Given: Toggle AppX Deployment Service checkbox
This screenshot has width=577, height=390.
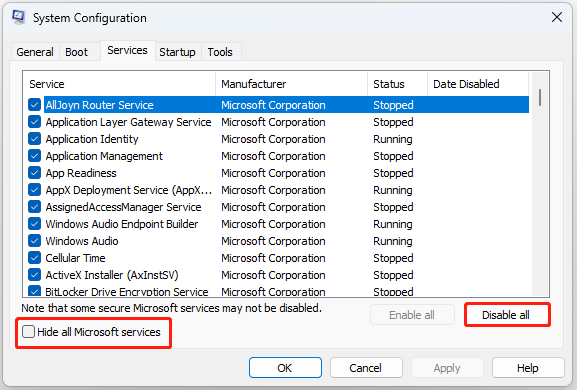Looking at the screenshot, I should point(34,190).
